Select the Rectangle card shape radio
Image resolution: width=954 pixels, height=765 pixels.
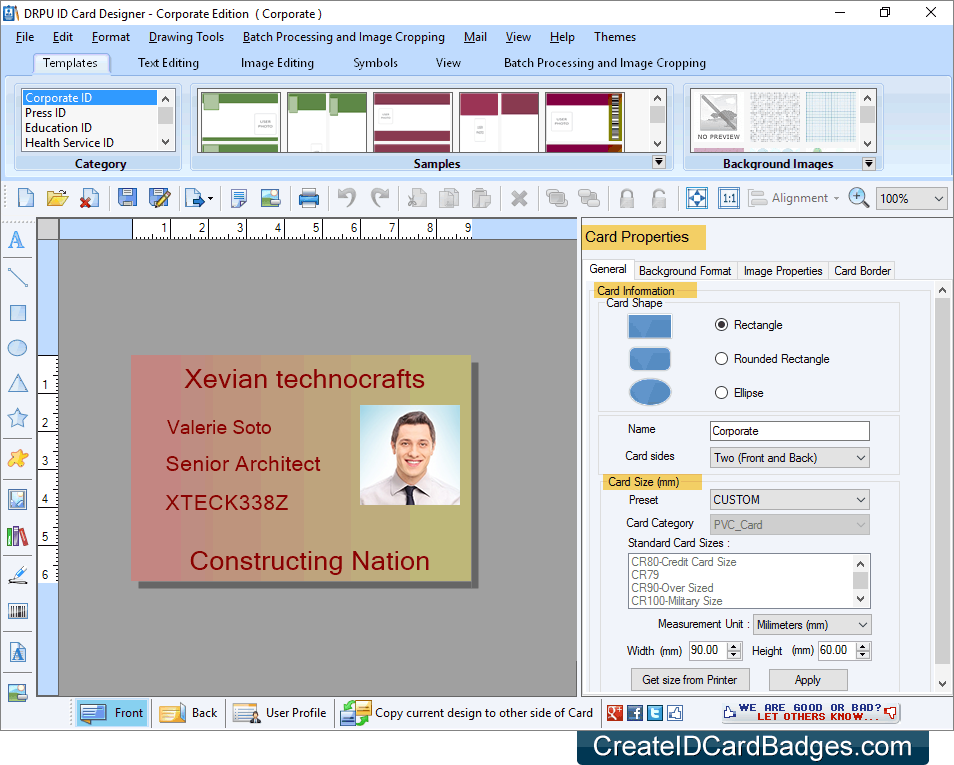[721, 325]
